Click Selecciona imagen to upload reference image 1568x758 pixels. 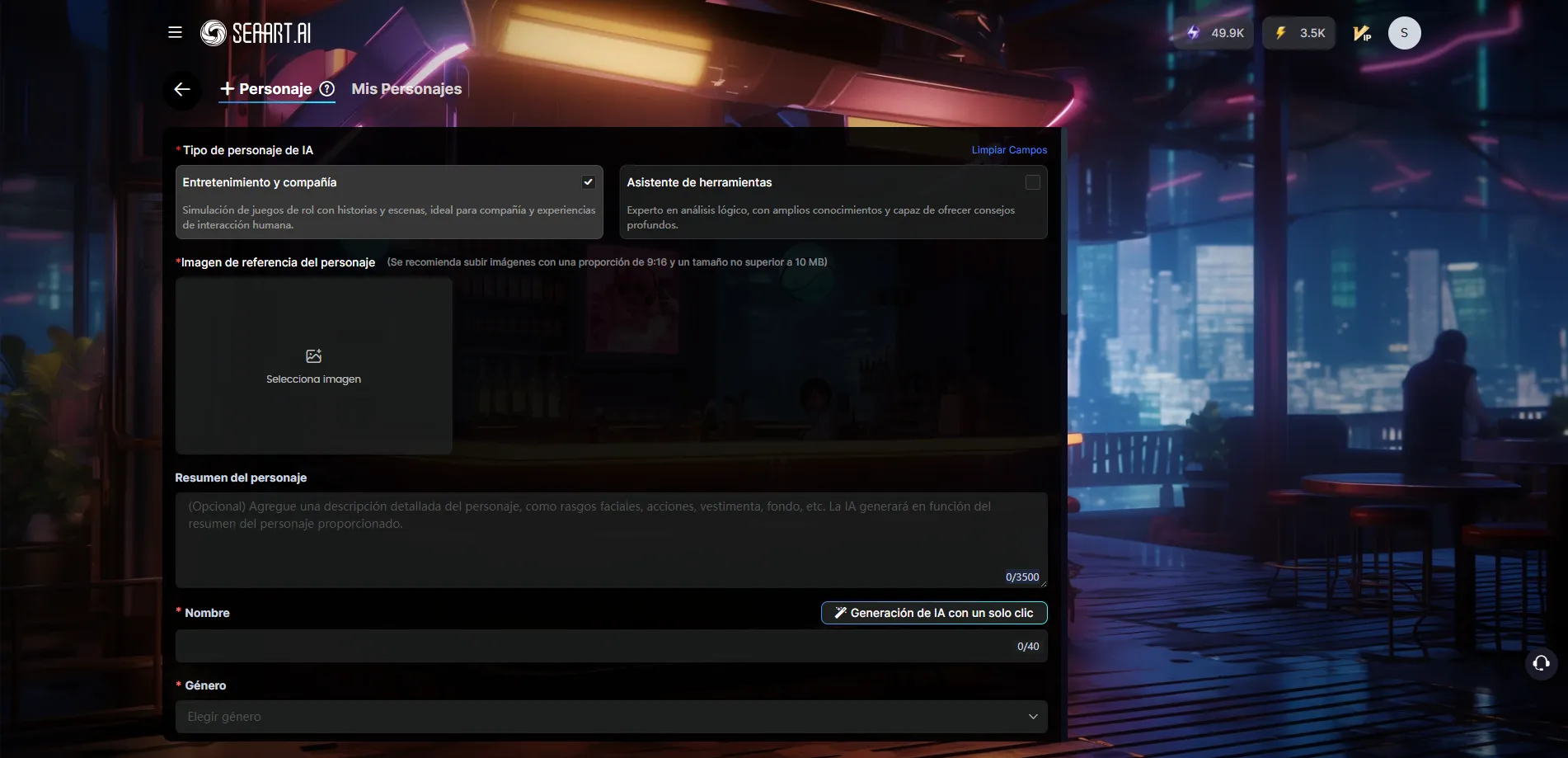pyautogui.click(x=313, y=366)
